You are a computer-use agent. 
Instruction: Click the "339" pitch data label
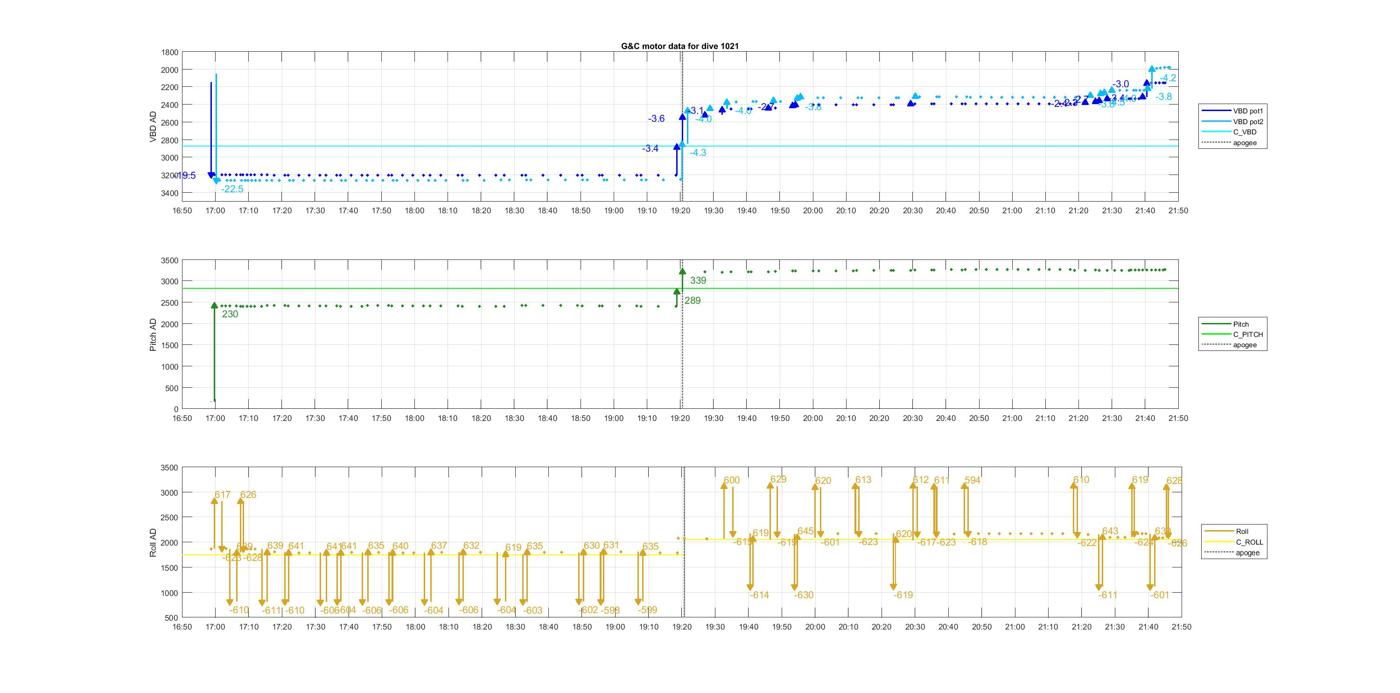point(698,280)
